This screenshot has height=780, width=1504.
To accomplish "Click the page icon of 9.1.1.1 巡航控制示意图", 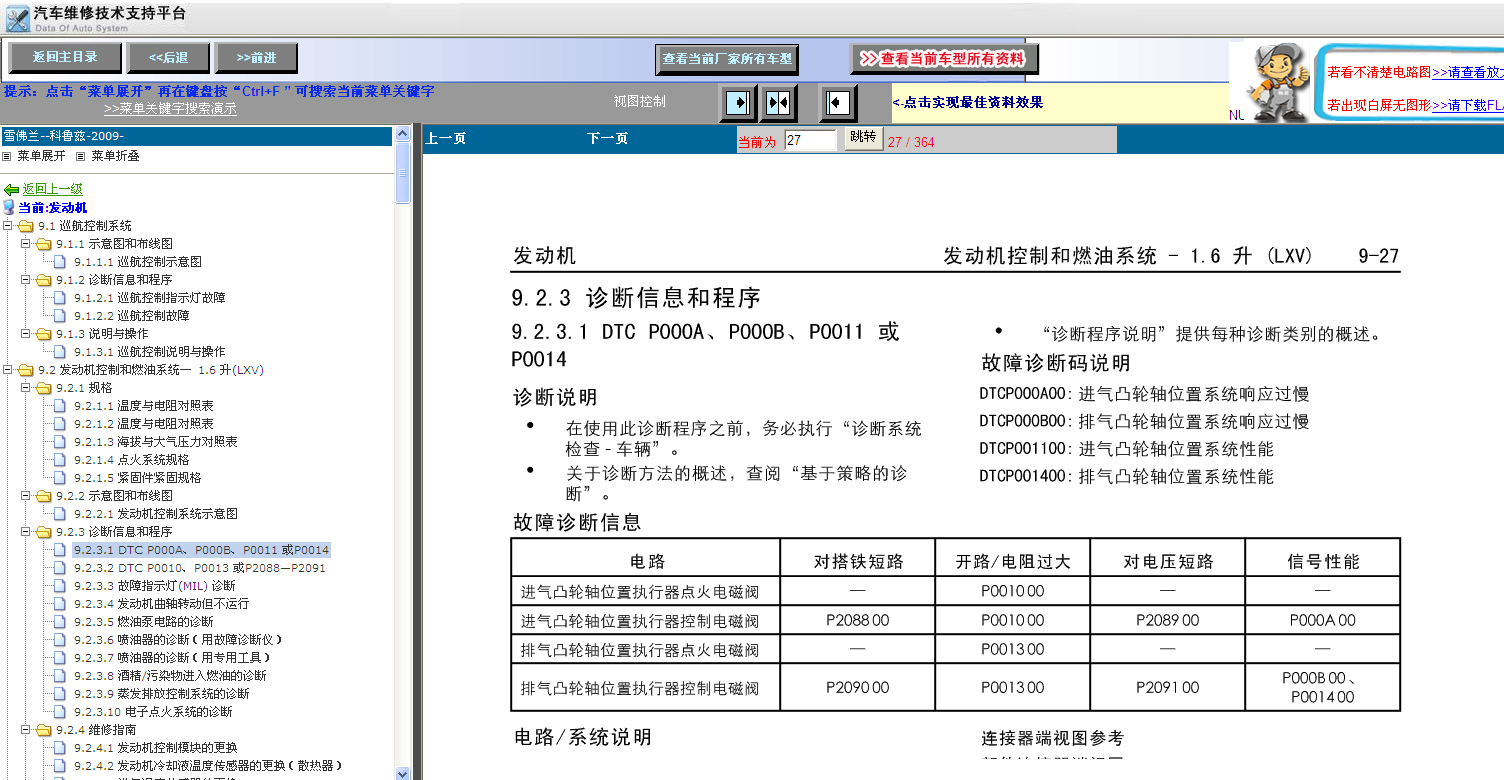I will coord(60,262).
